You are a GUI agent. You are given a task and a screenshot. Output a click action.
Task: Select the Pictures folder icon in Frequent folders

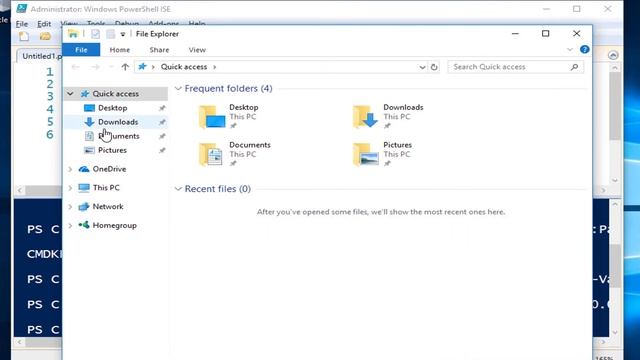pyautogui.click(x=366, y=154)
